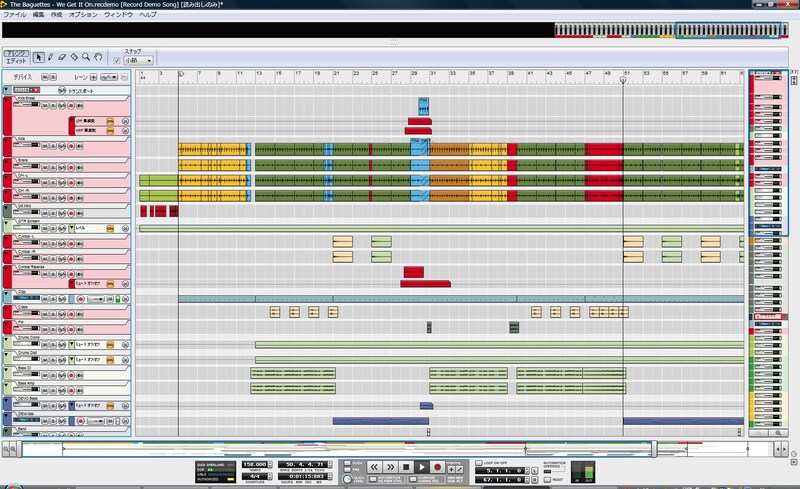The height and width of the screenshot is (489, 800).
Task: Switch to アレンジ arrange mode
Action: pos(16,54)
